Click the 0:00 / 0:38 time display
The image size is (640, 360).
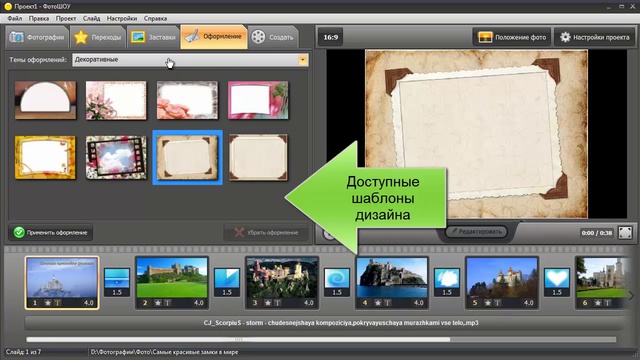(597, 233)
